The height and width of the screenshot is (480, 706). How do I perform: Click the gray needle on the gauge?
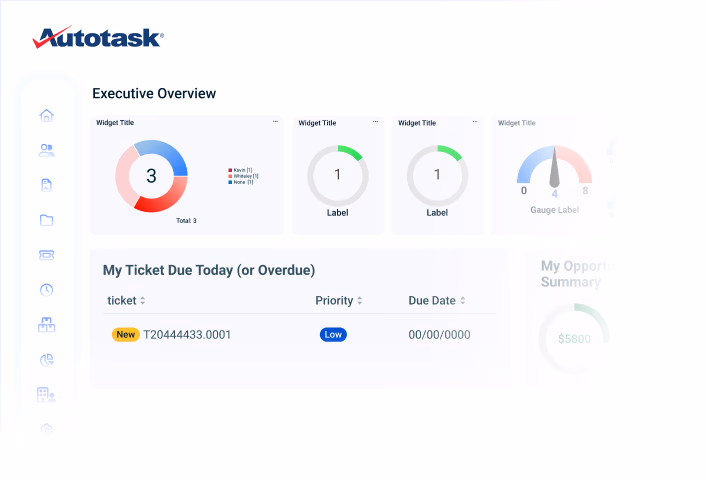tap(554, 169)
